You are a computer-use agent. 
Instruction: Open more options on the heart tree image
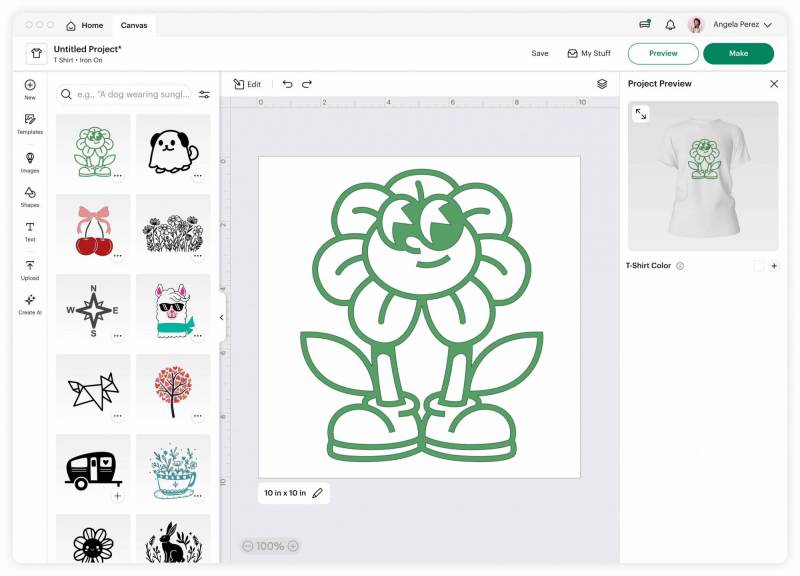[x=198, y=416]
